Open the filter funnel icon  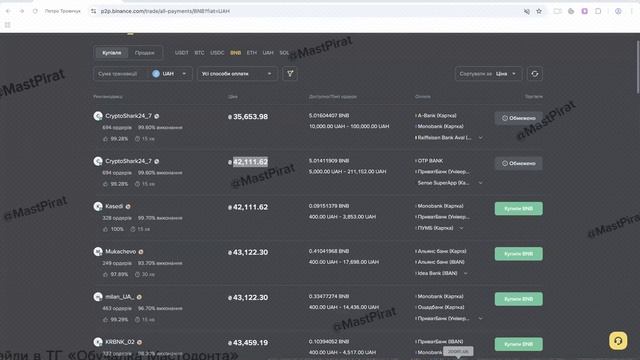290,74
